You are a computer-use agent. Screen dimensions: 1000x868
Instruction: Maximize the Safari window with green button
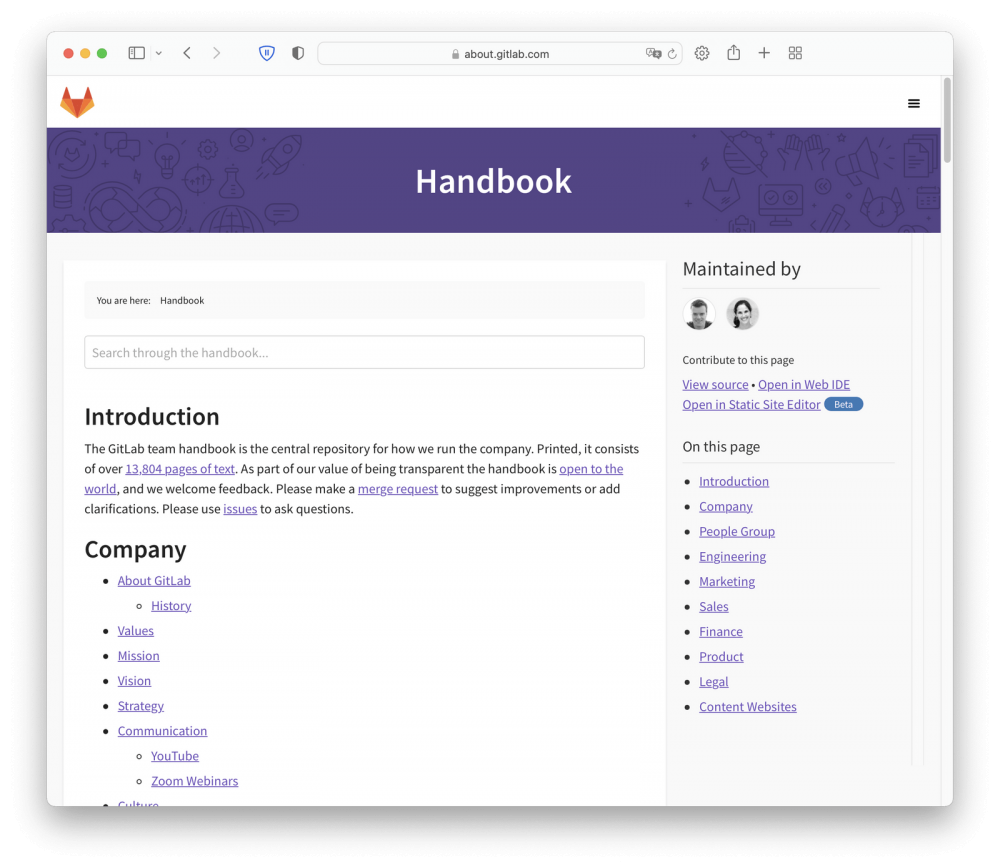101,54
